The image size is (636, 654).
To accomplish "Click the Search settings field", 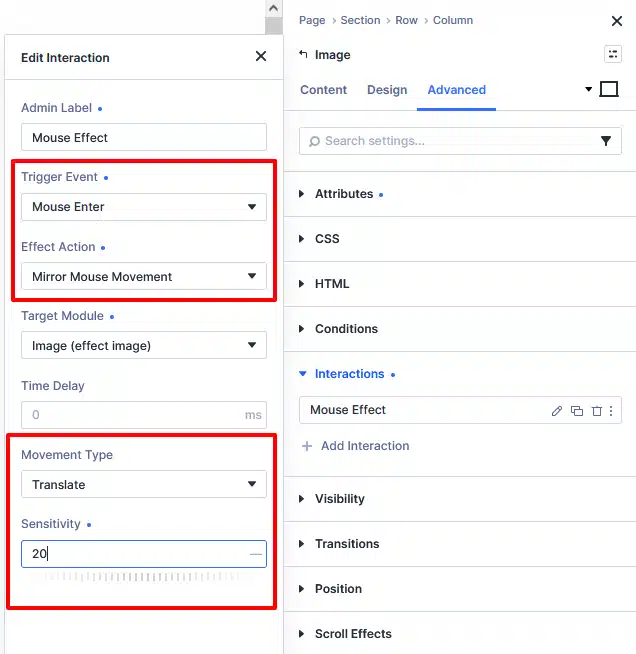I will [460, 141].
